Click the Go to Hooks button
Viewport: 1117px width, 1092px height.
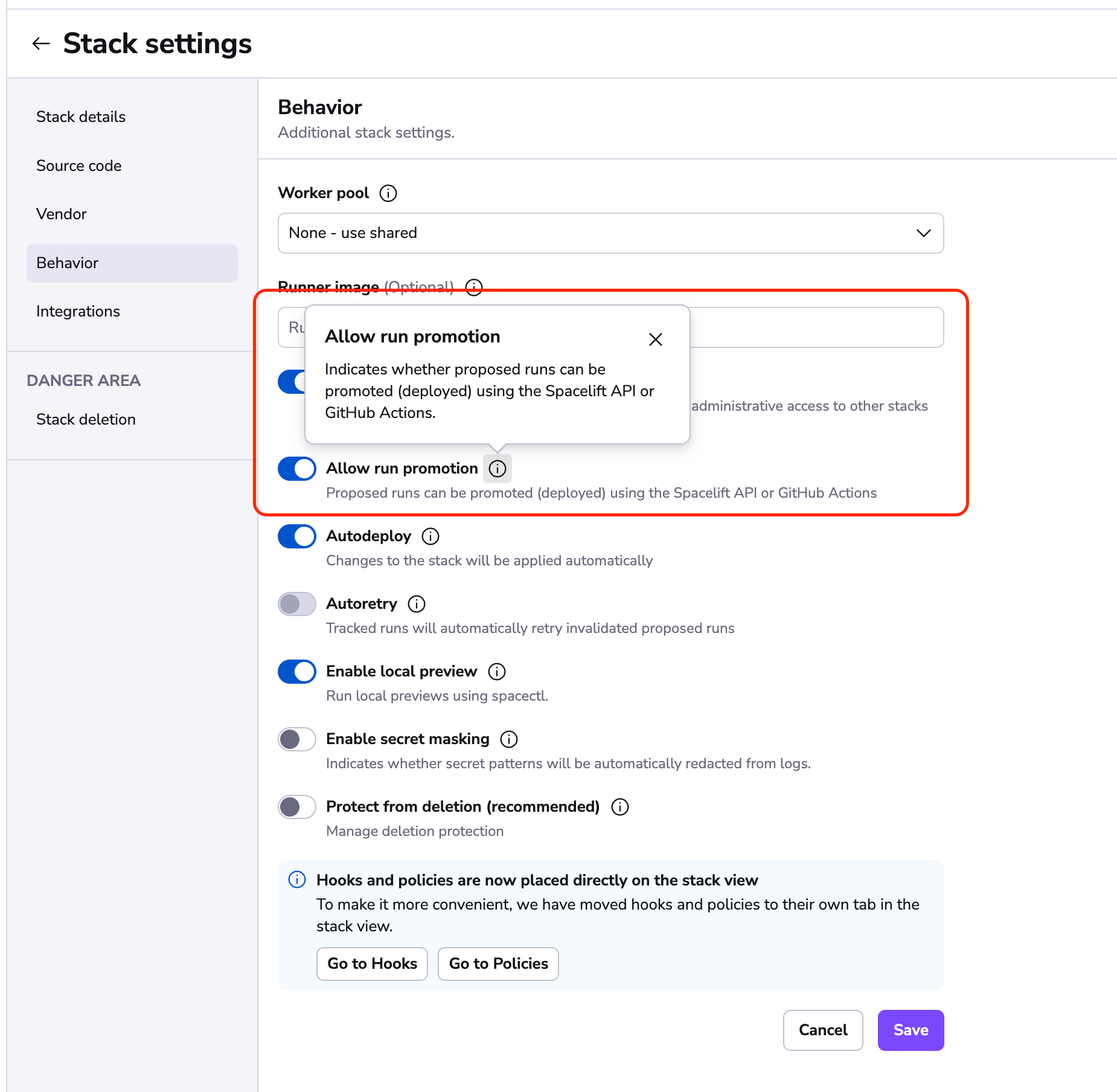pyautogui.click(x=371, y=963)
